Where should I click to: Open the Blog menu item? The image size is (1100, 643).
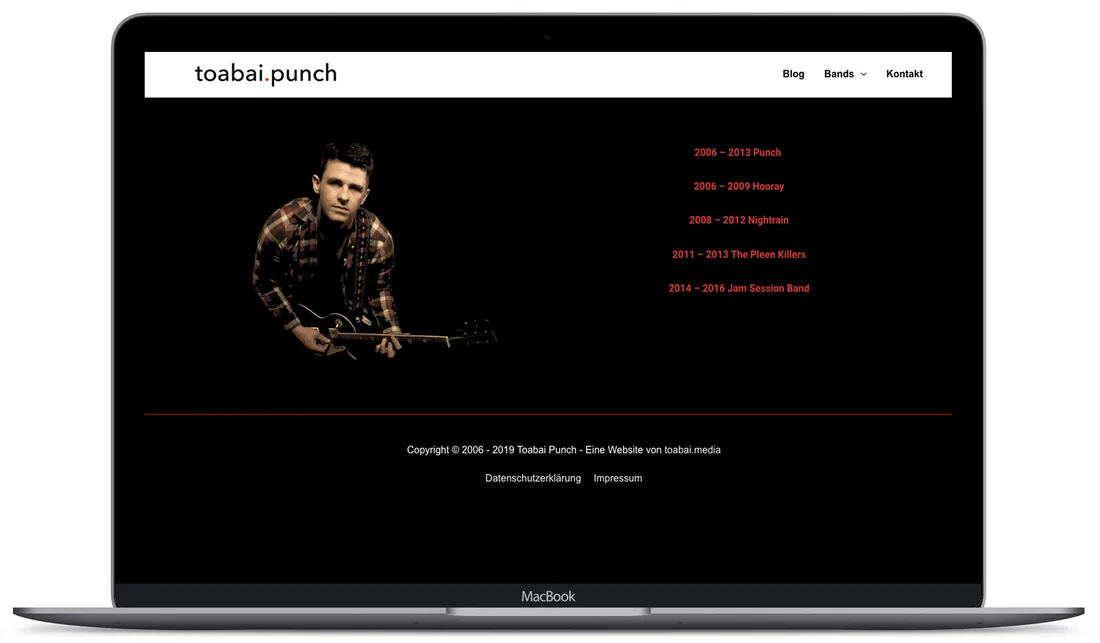793,74
